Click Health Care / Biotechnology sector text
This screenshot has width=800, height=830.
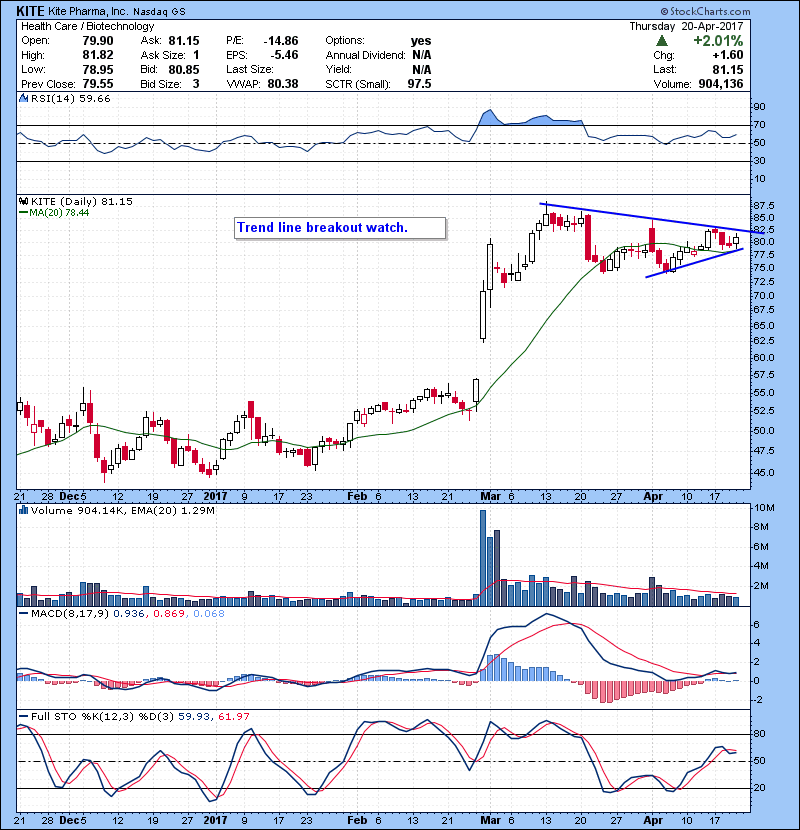coord(88,26)
